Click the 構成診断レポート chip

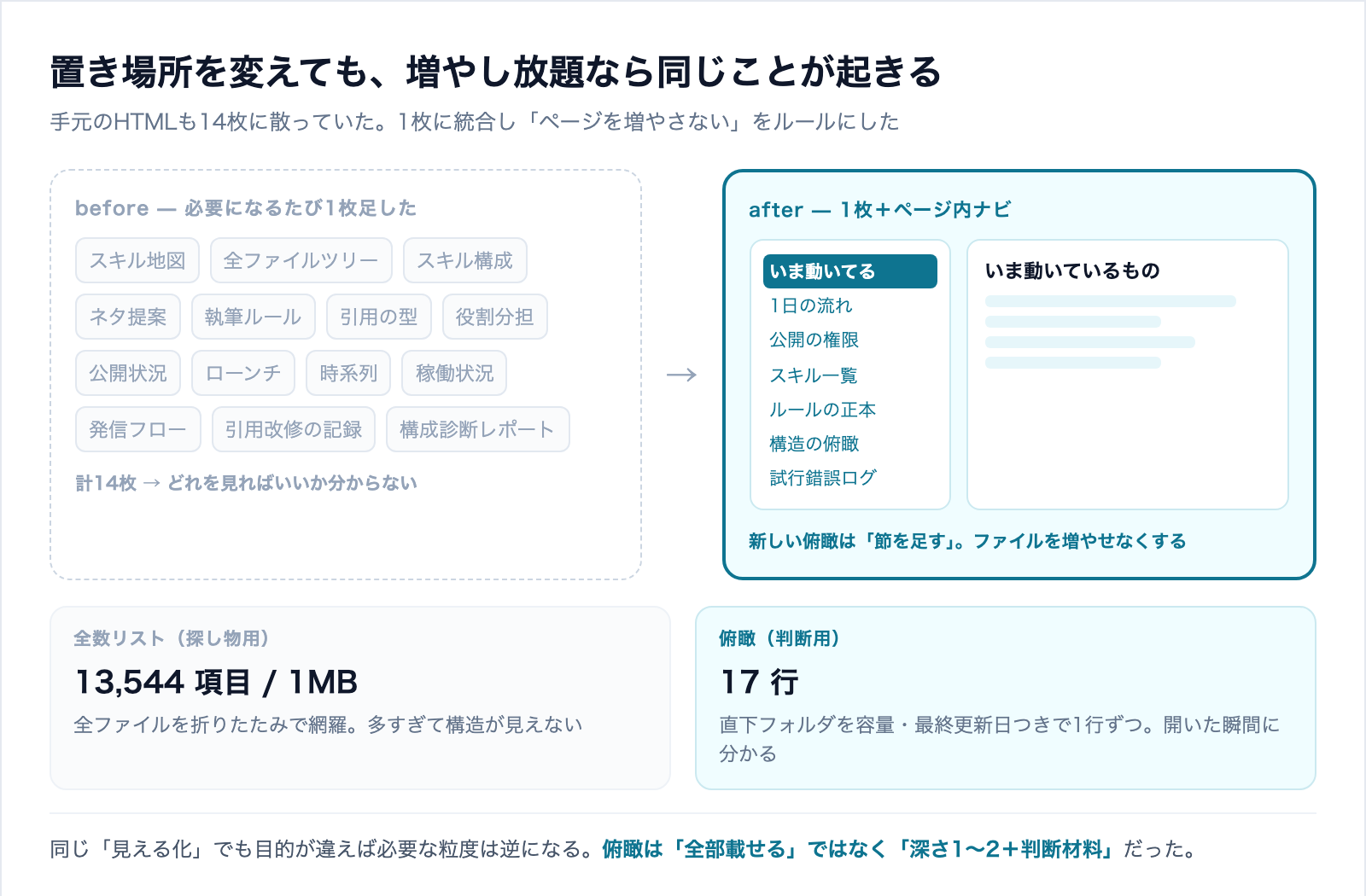(x=478, y=429)
